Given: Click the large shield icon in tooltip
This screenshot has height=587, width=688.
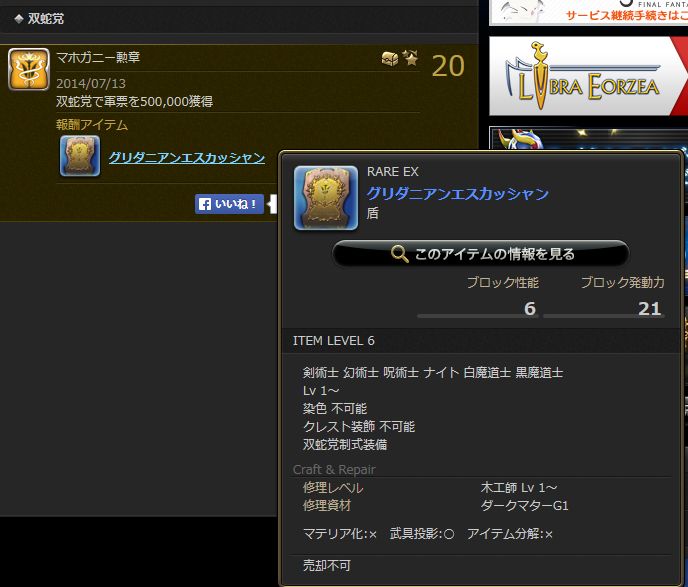Looking at the screenshot, I should click(x=326, y=197).
